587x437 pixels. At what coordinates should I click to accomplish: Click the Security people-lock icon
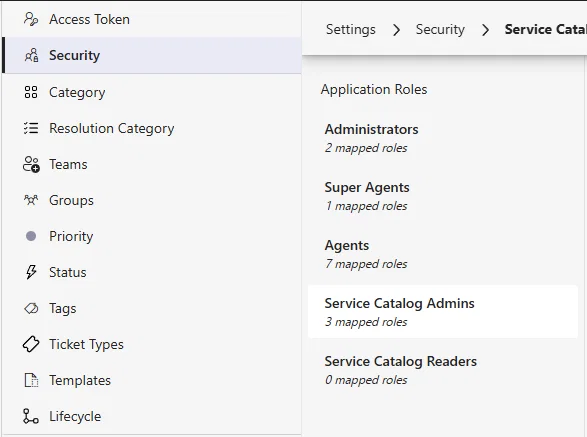click(x=31, y=55)
